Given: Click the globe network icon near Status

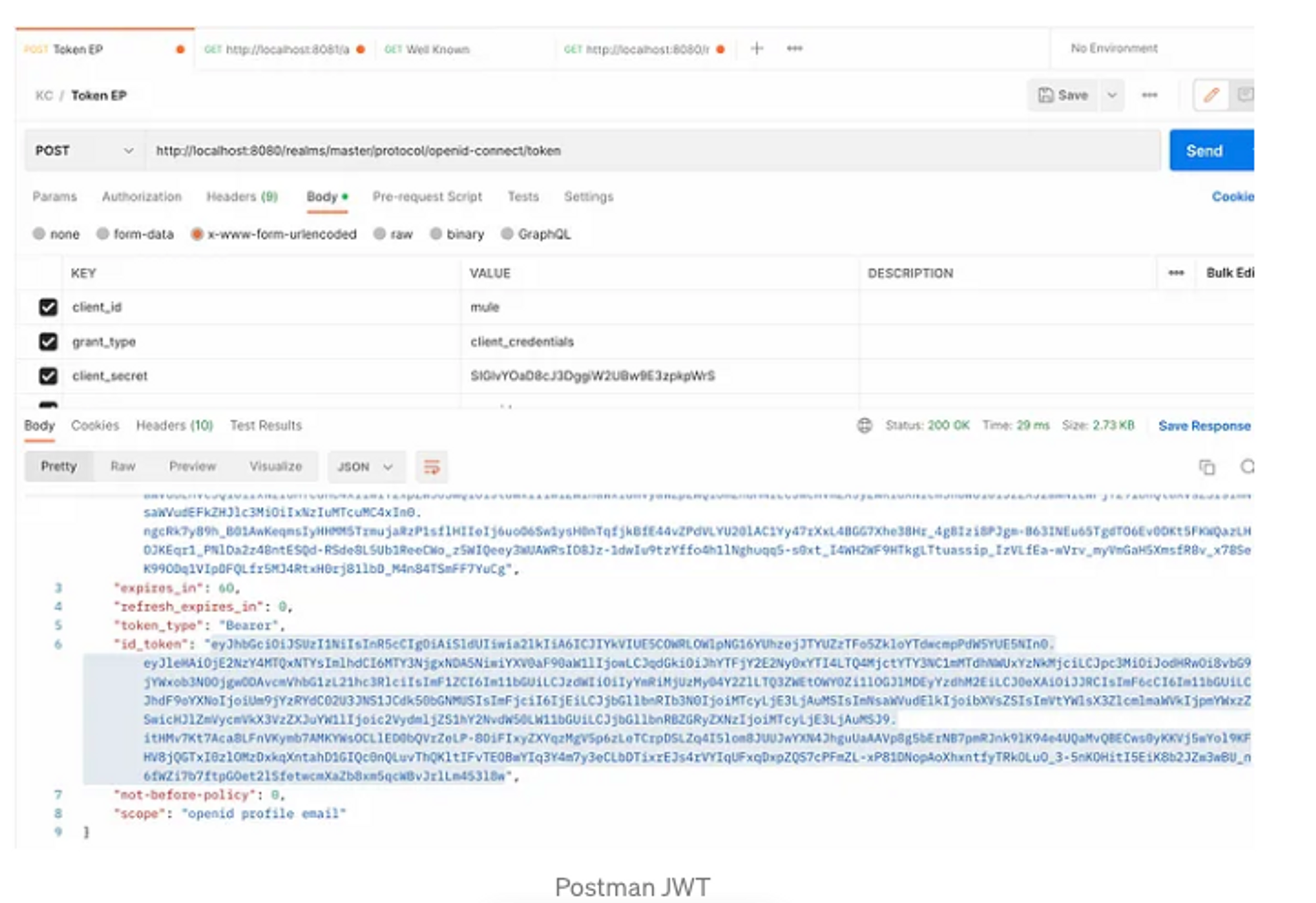Looking at the screenshot, I should tap(866, 426).
